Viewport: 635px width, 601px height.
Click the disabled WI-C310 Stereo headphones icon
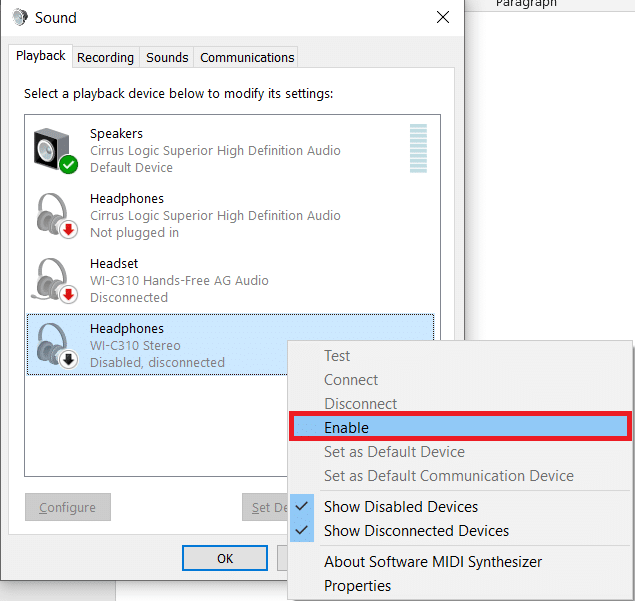pyautogui.click(x=54, y=345)
